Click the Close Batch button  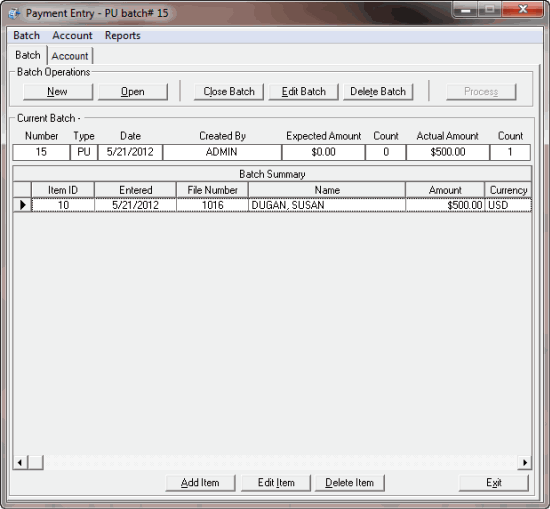229,92
